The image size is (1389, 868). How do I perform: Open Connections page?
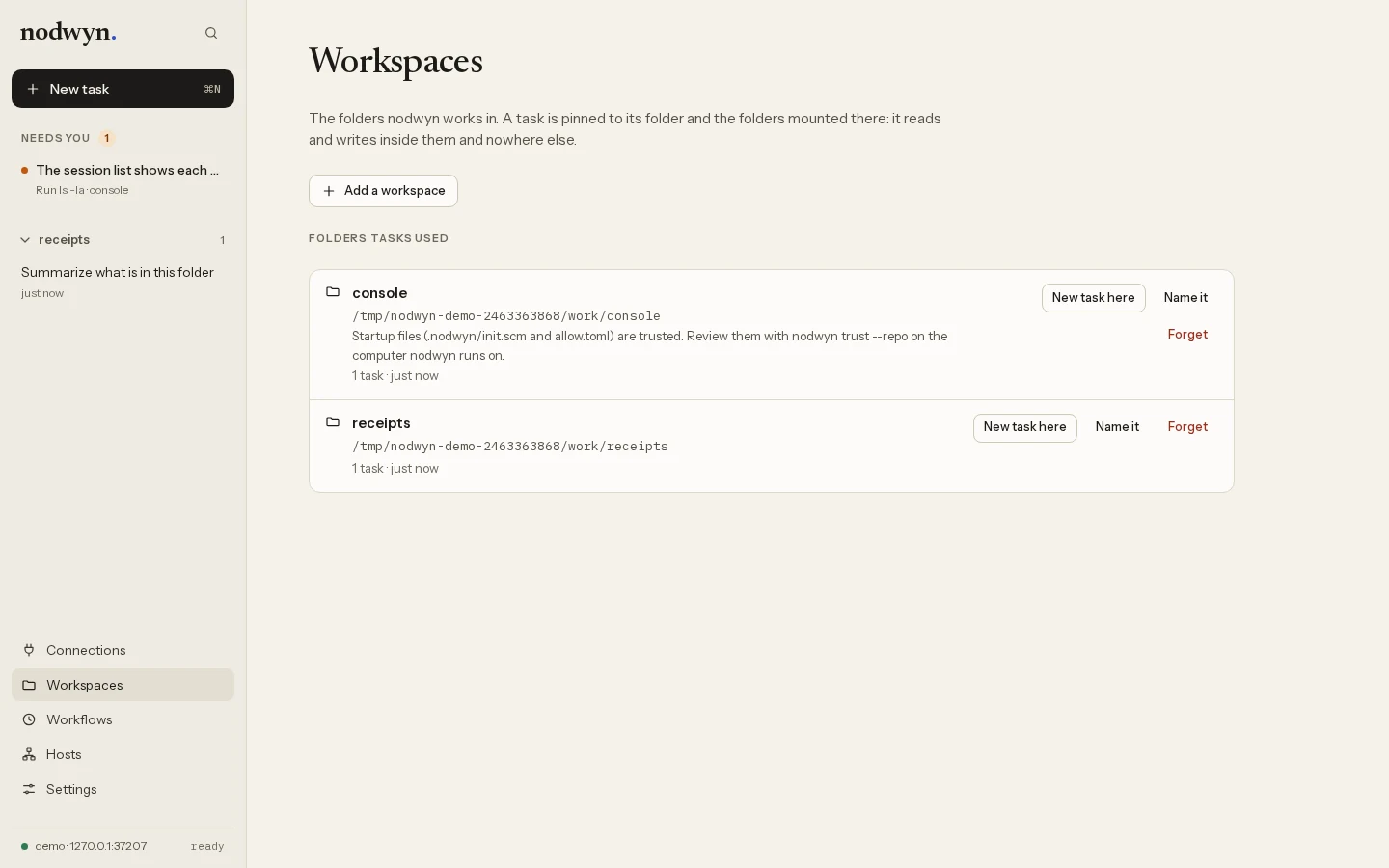123,650
